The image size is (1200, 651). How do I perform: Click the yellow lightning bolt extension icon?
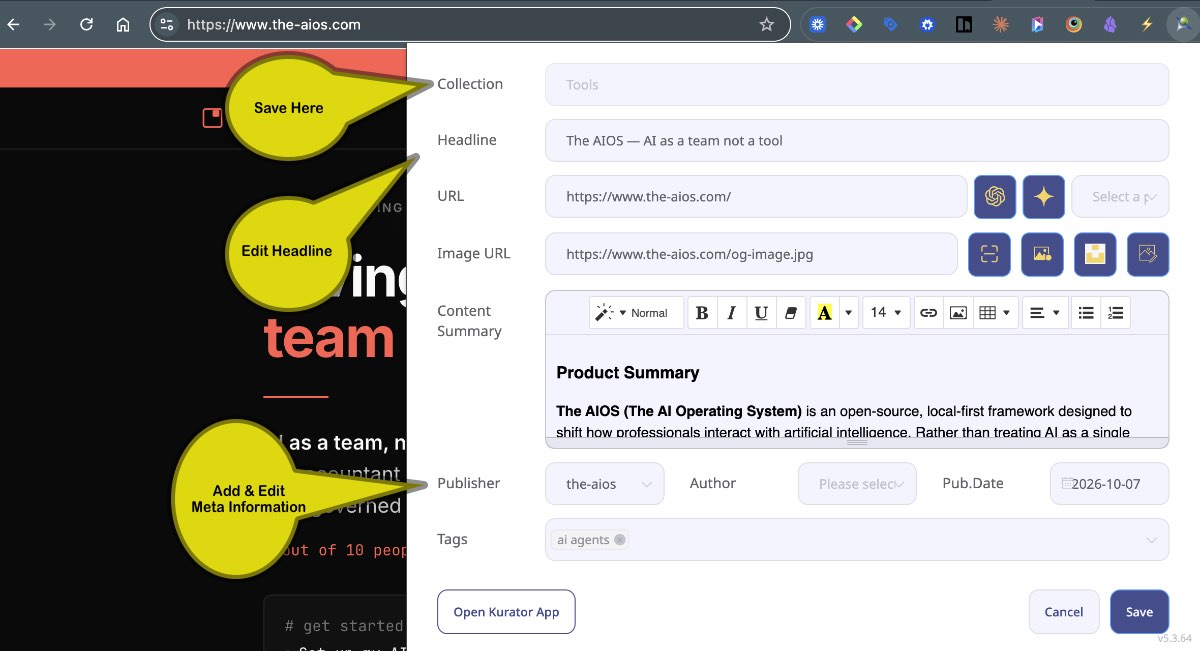click(1147, 24)
